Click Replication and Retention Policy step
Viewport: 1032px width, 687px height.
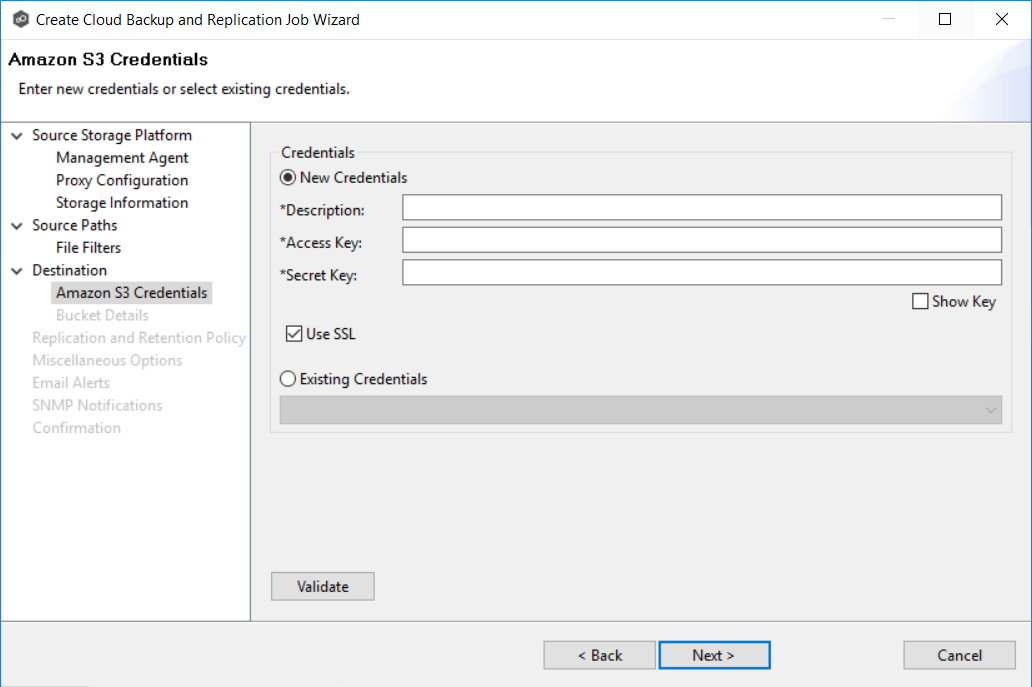click(139, 338)
